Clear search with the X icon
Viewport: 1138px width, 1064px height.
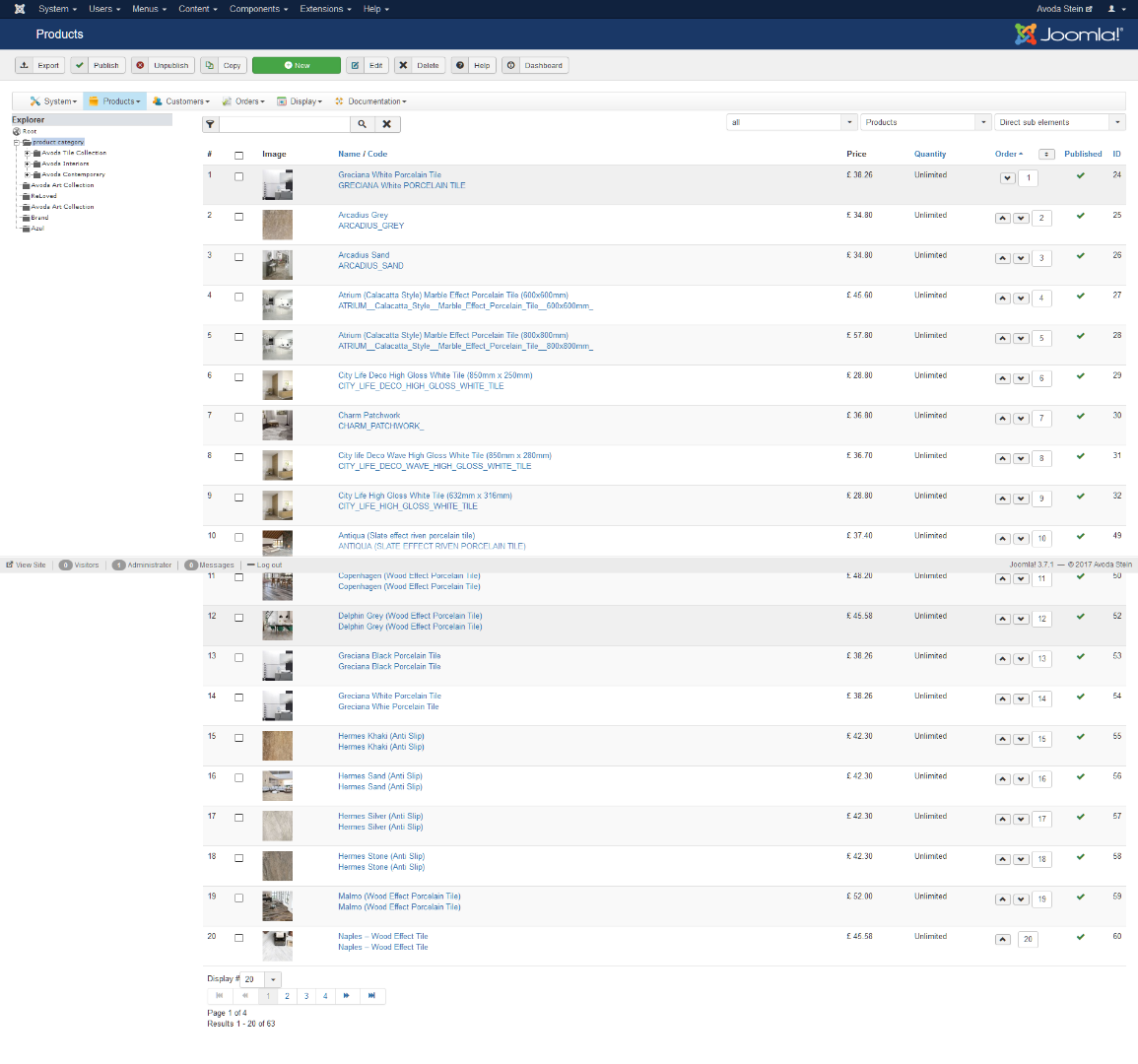point(387,124)
